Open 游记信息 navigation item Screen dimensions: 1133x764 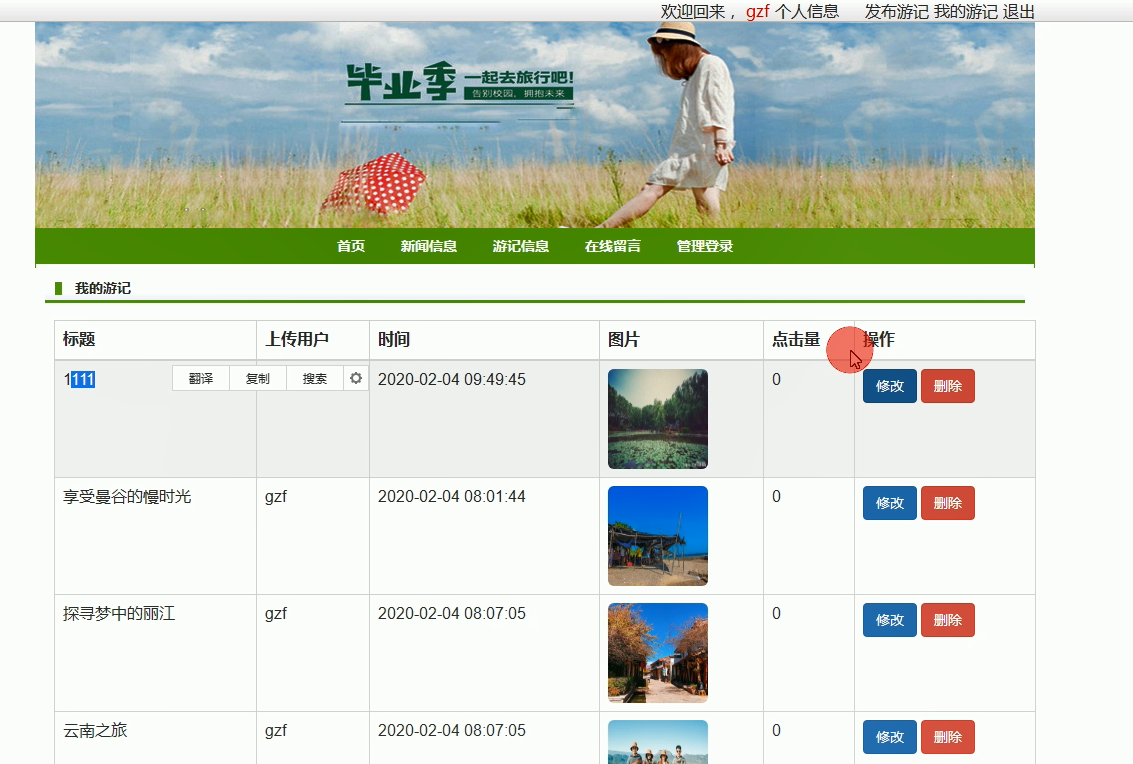pos(520,246)
